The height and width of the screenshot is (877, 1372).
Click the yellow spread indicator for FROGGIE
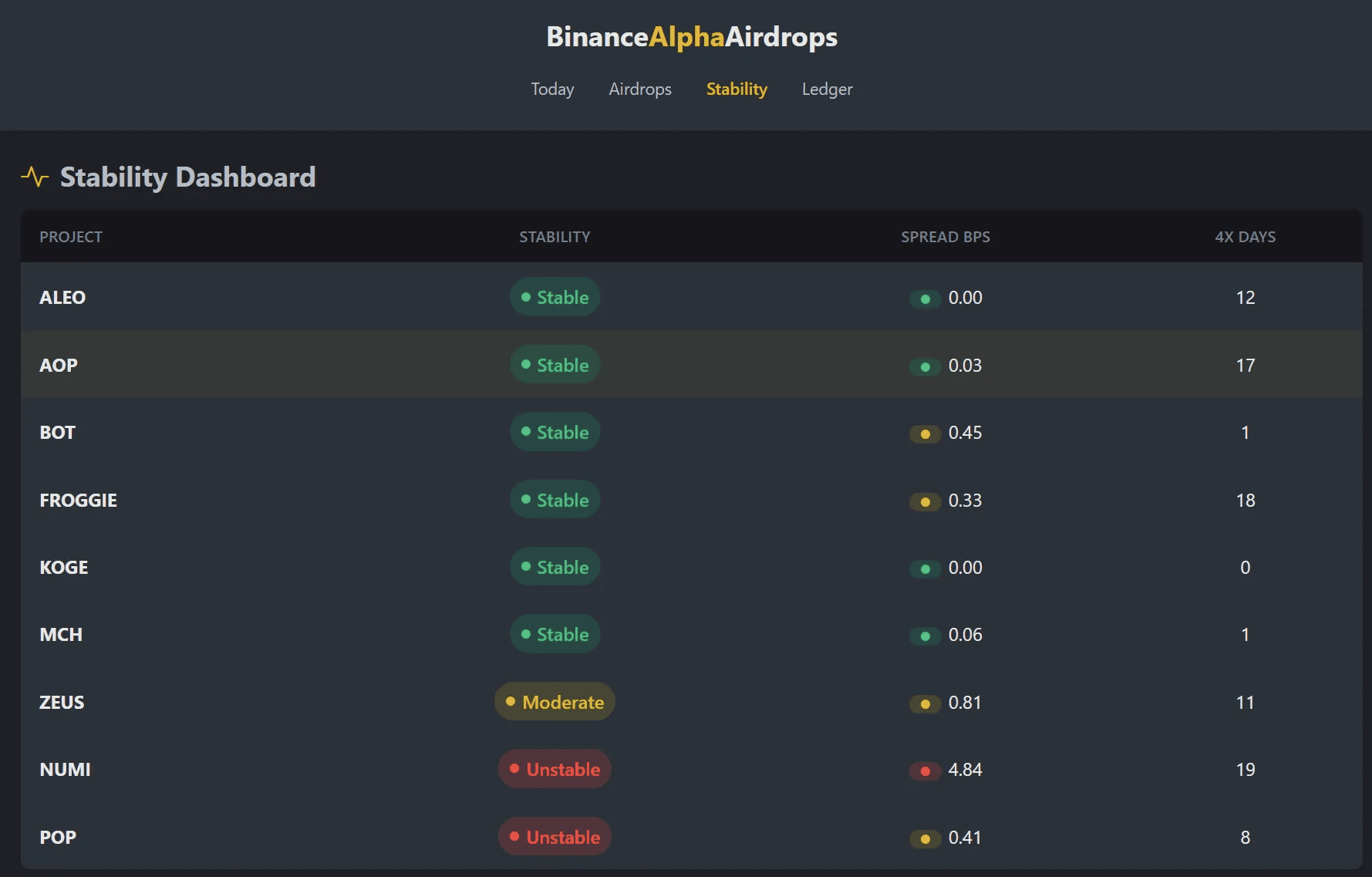[925, 501]
